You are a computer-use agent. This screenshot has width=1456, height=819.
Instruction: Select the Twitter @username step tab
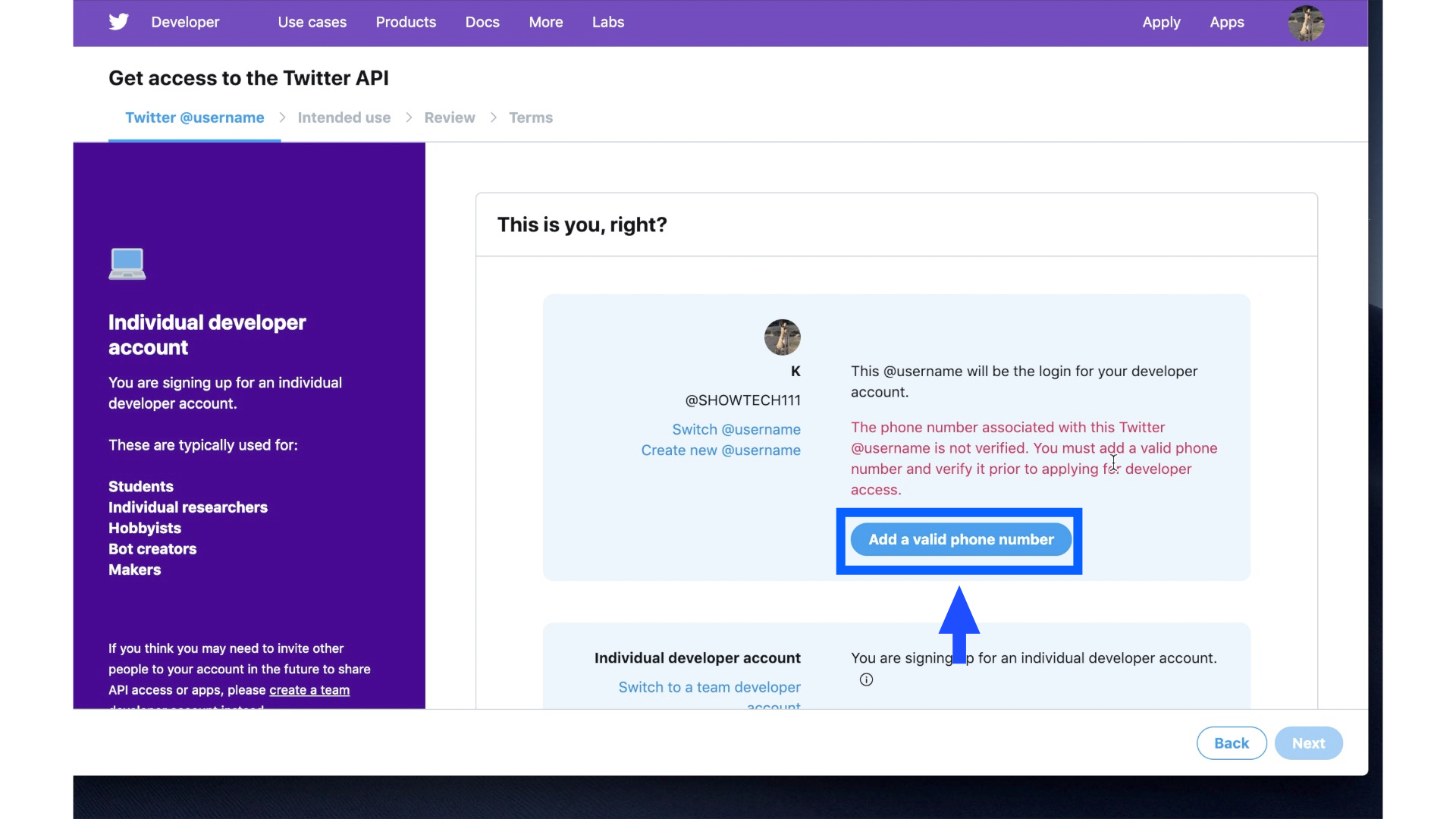point(195,118)
